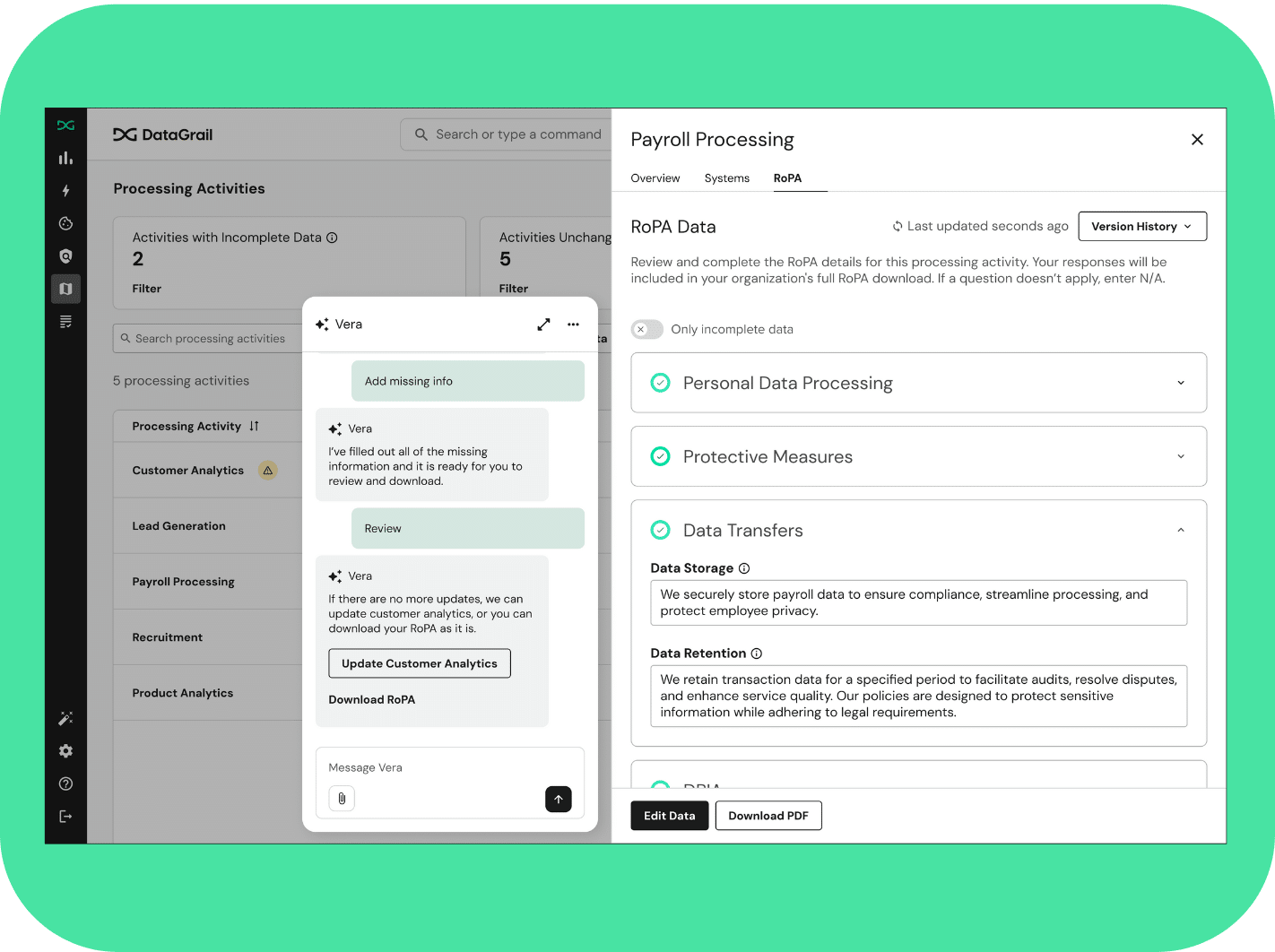
Task: Switch to the Overview tab
Action: coord(655,178)
